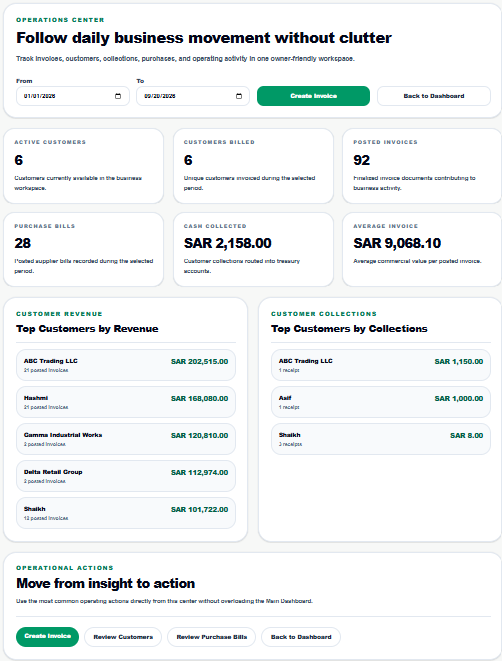Open the Hashmi revenue row

126,402
